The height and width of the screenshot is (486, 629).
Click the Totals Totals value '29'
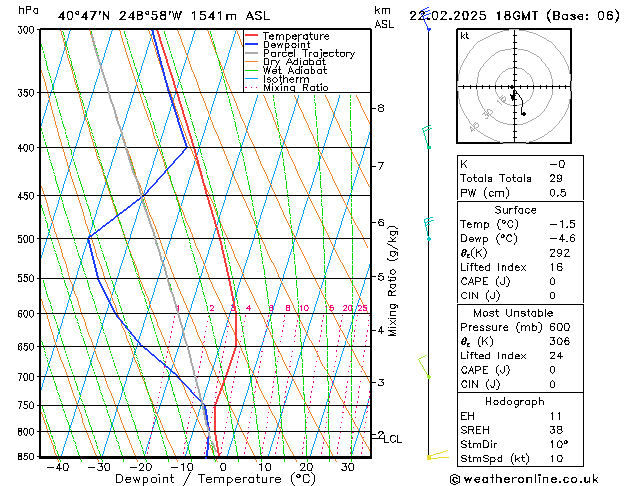coord(556,178)
